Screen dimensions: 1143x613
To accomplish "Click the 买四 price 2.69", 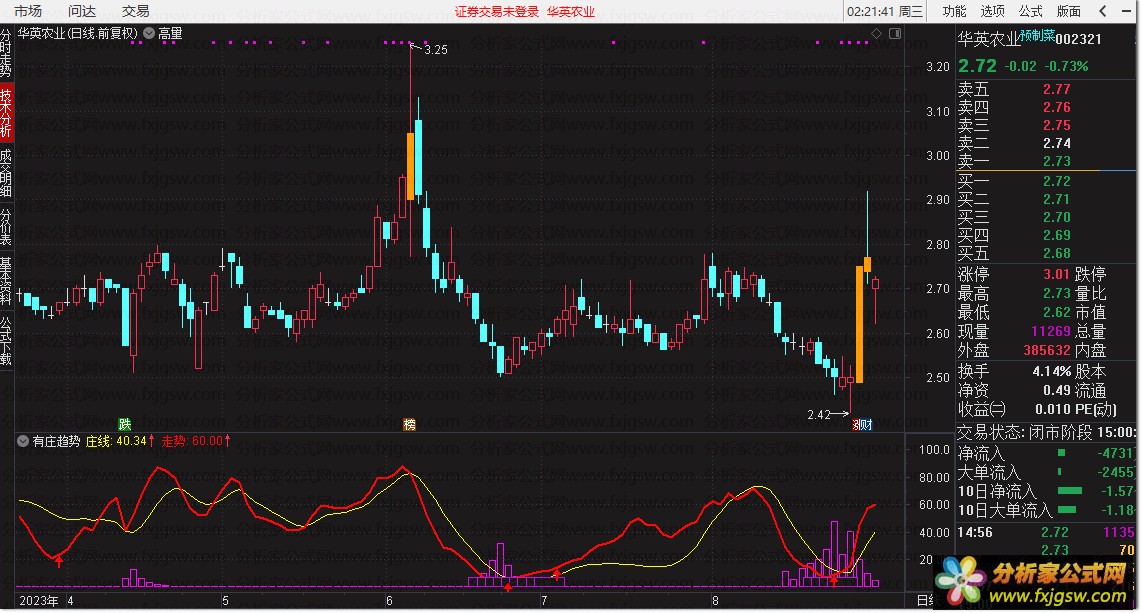I will pos(1056,235).
